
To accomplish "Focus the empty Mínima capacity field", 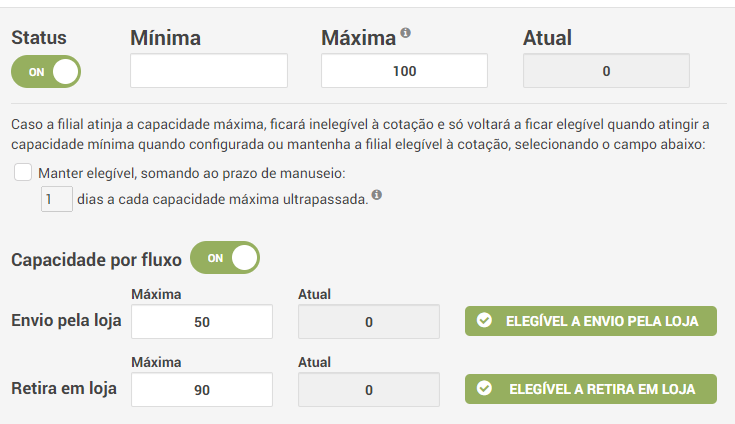I will (x=209, y=71).
